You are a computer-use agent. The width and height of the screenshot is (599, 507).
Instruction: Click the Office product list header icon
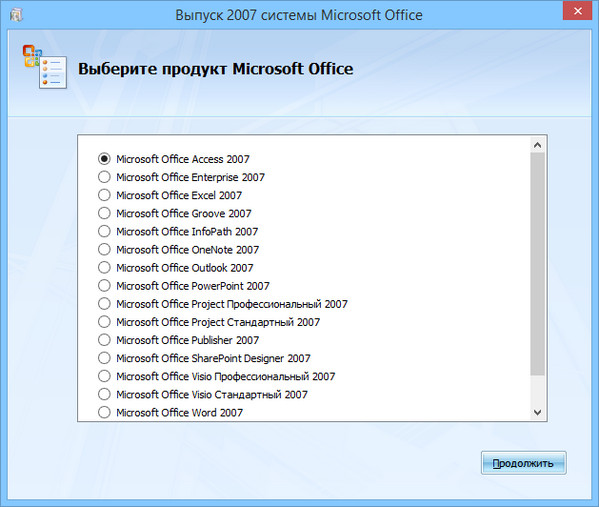click(44, 67)
